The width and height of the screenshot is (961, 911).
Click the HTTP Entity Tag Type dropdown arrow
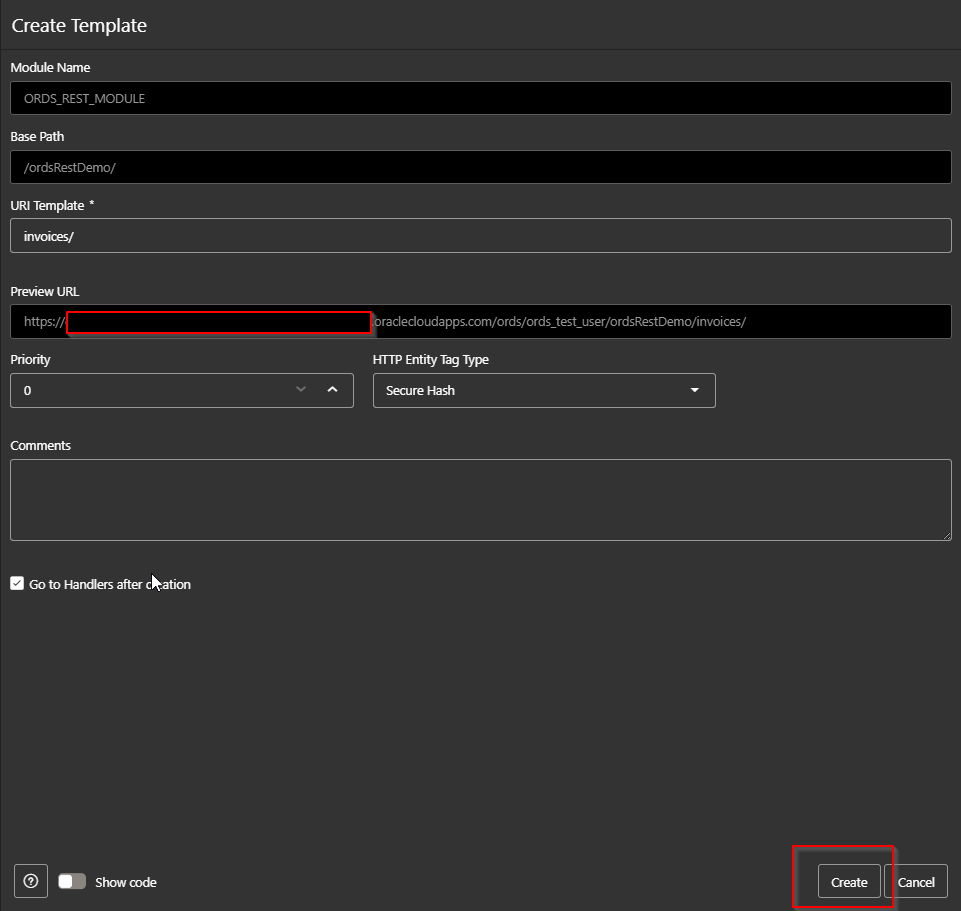pos(695,390)
